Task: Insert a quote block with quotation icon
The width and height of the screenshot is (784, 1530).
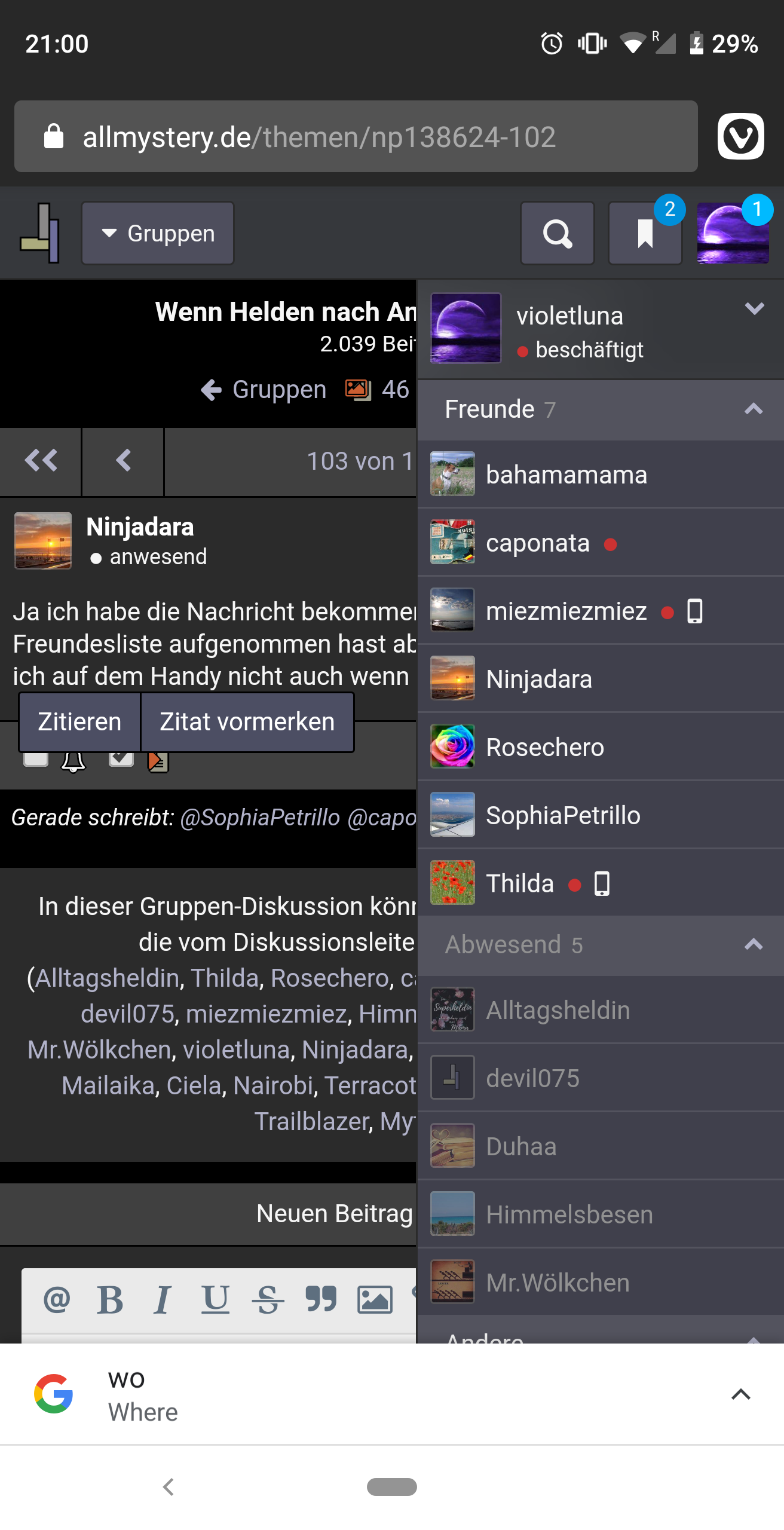Action: tap(321, 1299)
